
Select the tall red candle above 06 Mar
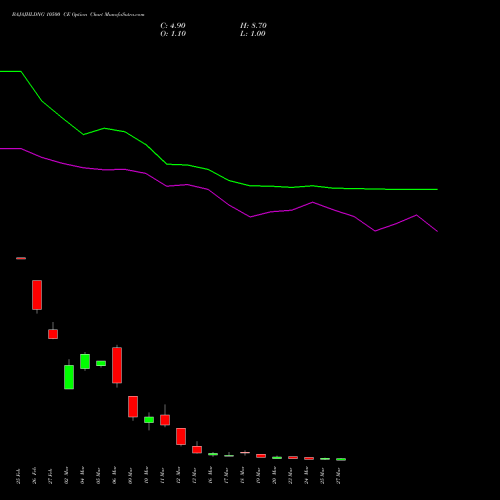(x=117, y=365)
